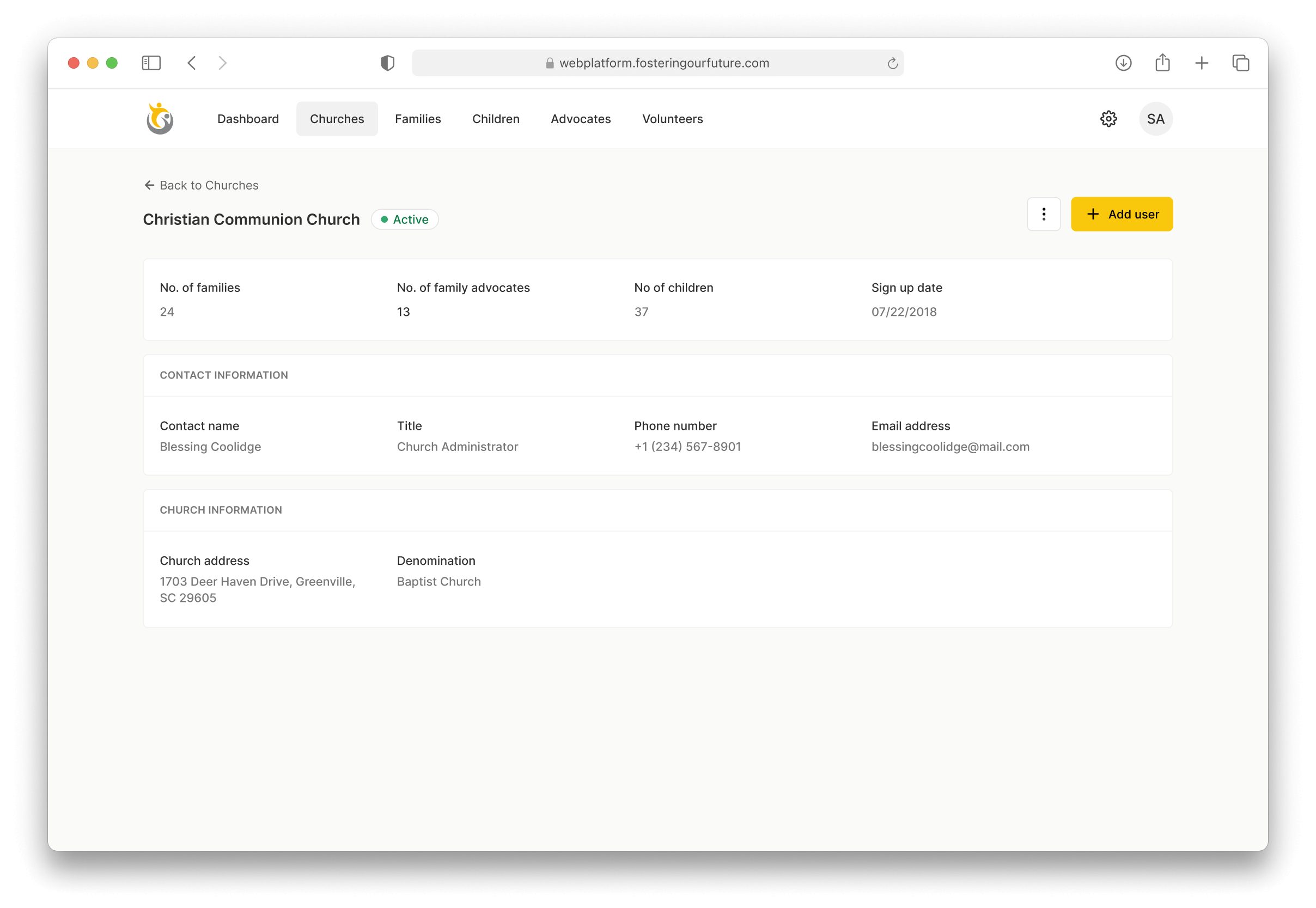Open a new browser tab
The height and width of the screenshot is (908, 1316).
[1202, 63]
